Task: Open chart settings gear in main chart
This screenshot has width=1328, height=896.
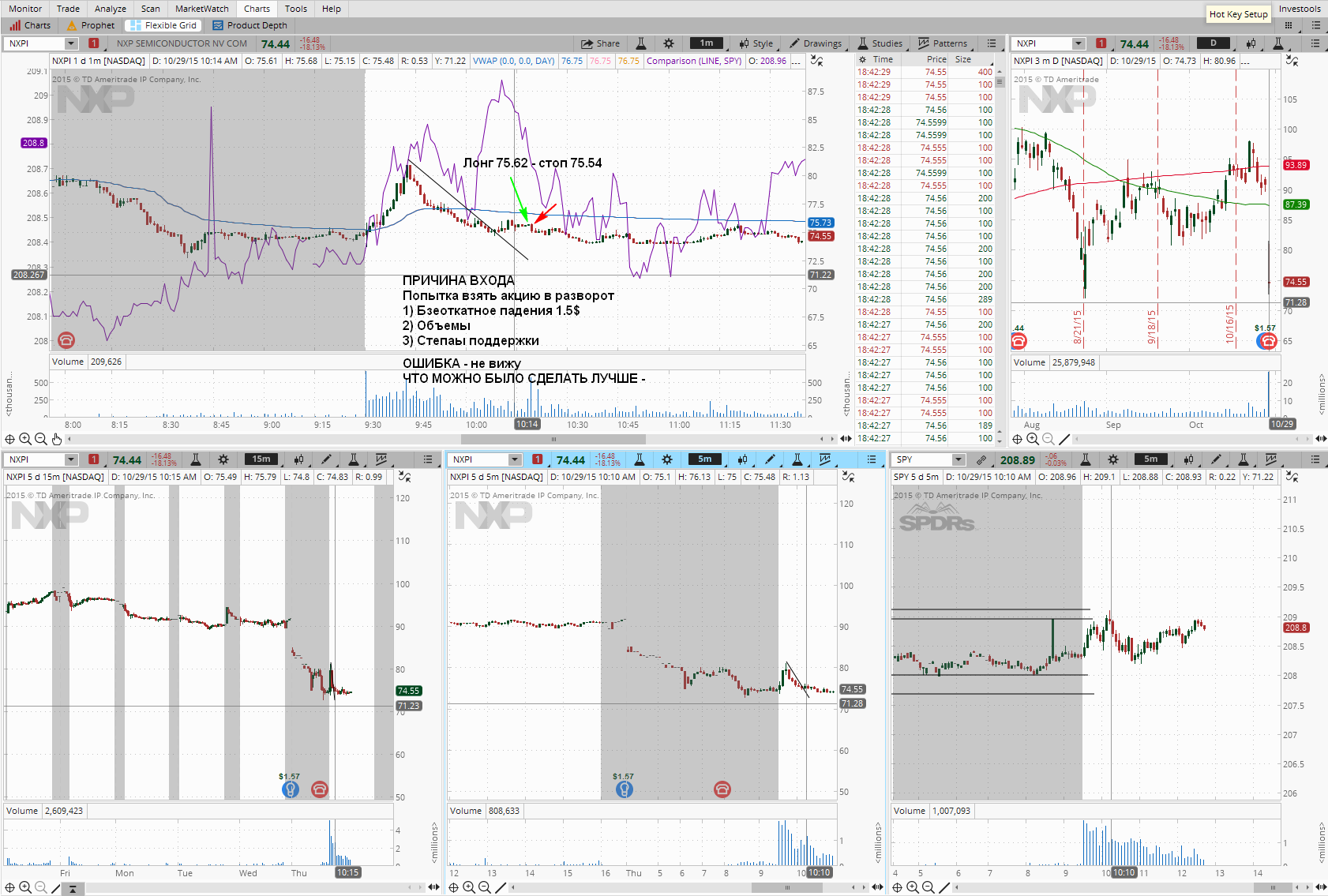Action: click(669, 43)
